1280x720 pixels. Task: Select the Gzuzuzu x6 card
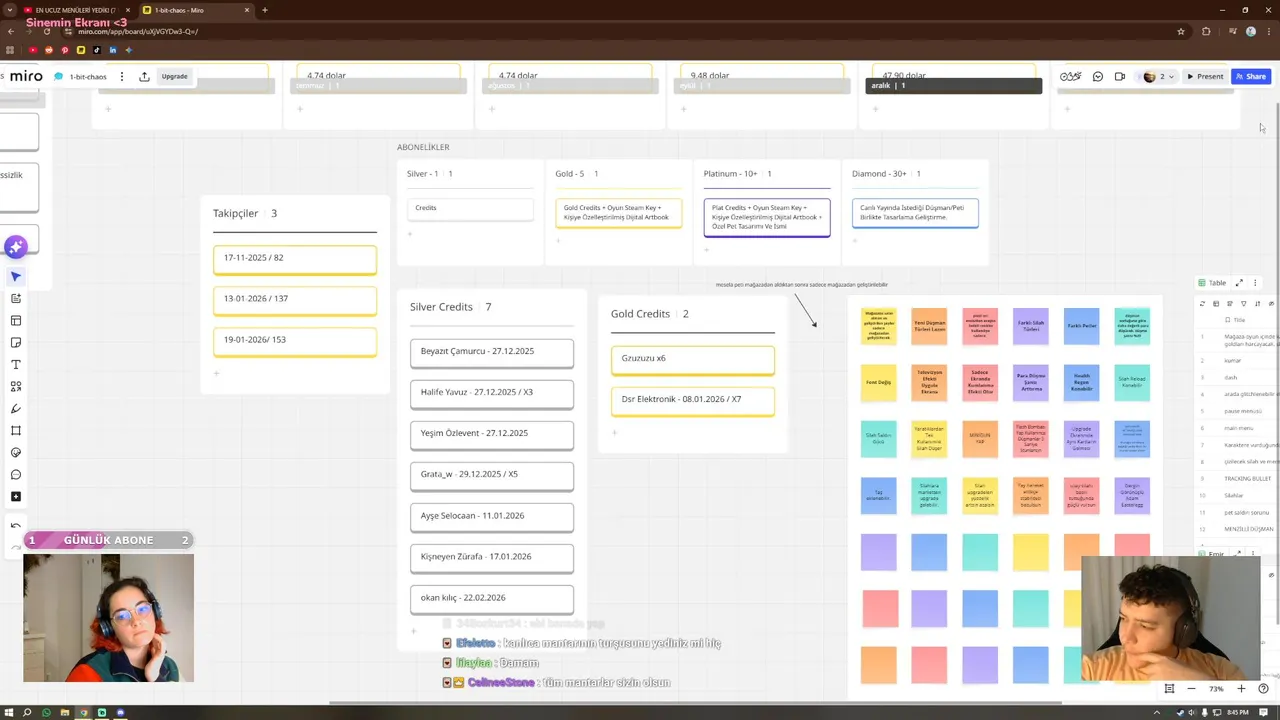click(x=693, y=359)
